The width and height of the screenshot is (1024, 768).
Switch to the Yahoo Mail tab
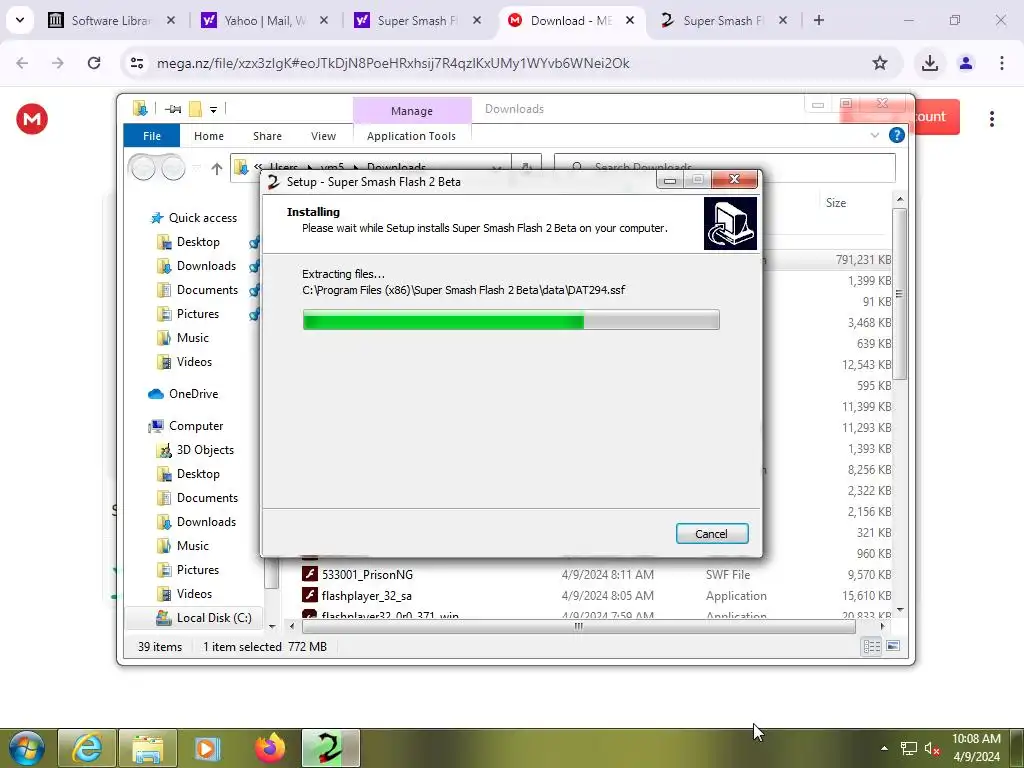[x=264, y=20]
